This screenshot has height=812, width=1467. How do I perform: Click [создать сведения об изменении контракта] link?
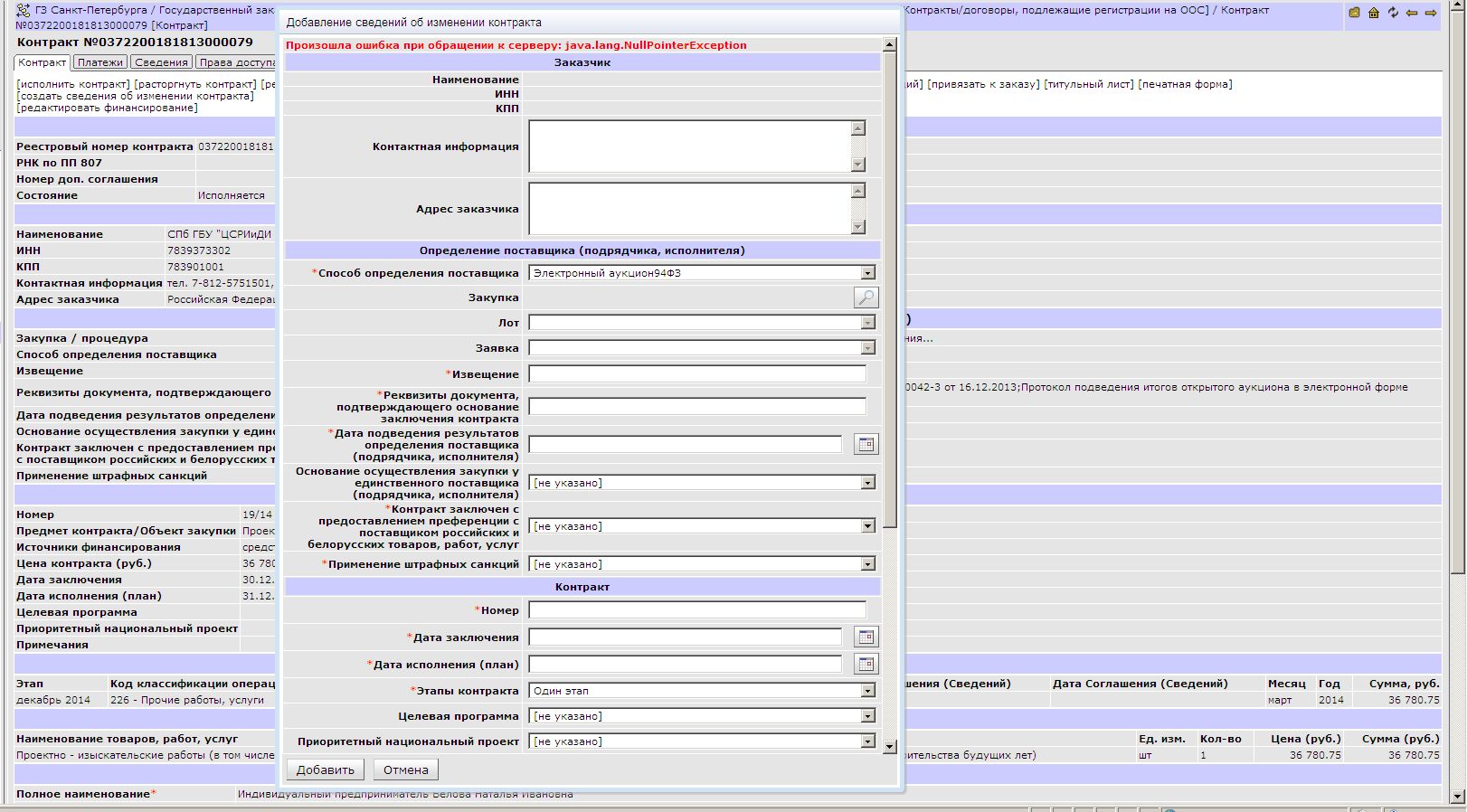[136, 96]
